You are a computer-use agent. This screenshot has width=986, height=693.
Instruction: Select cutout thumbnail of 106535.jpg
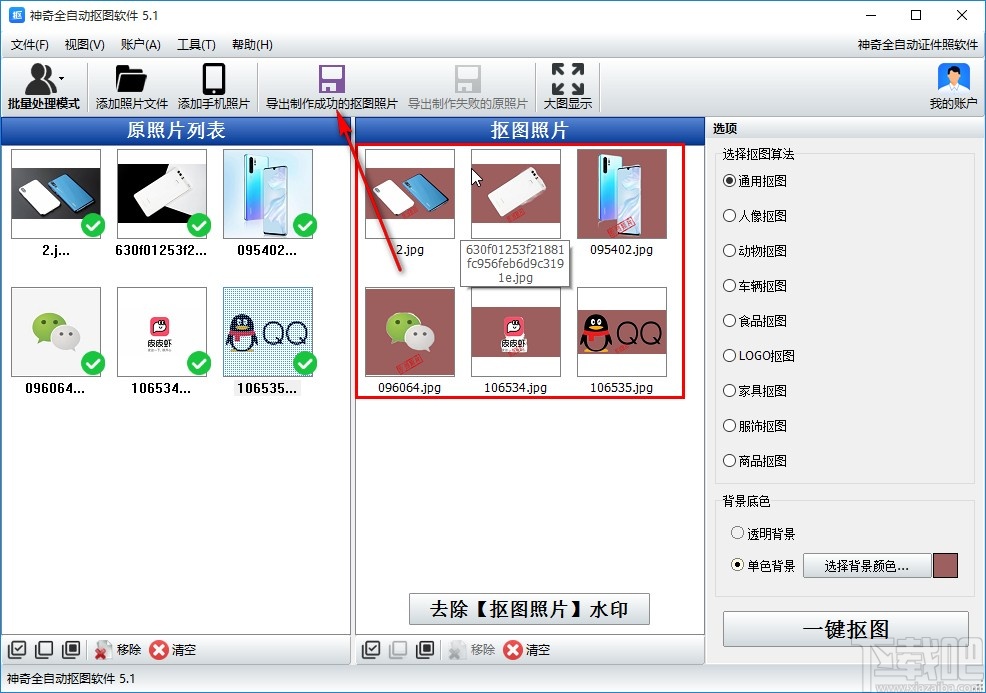622,332
